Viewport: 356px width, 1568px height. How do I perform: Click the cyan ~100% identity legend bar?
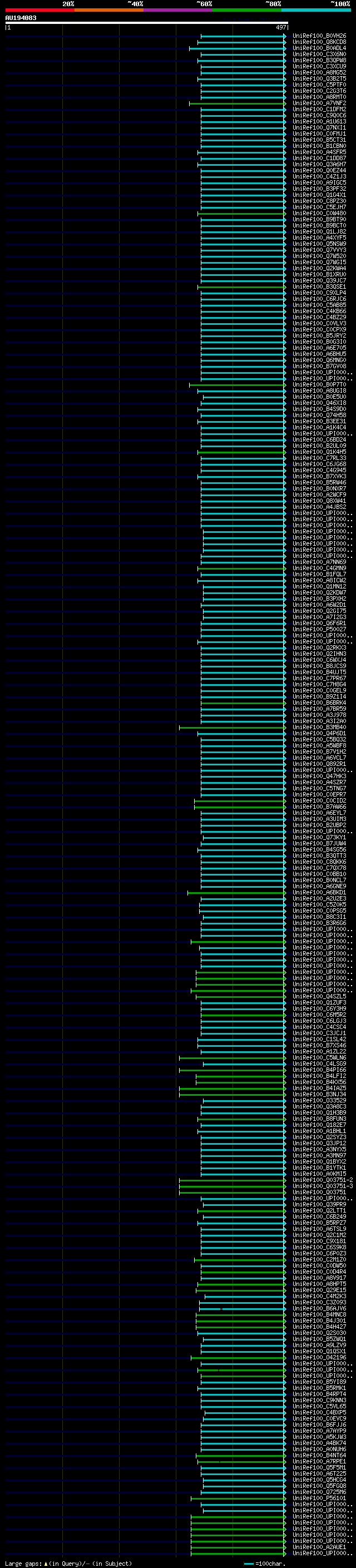[316, 10]
